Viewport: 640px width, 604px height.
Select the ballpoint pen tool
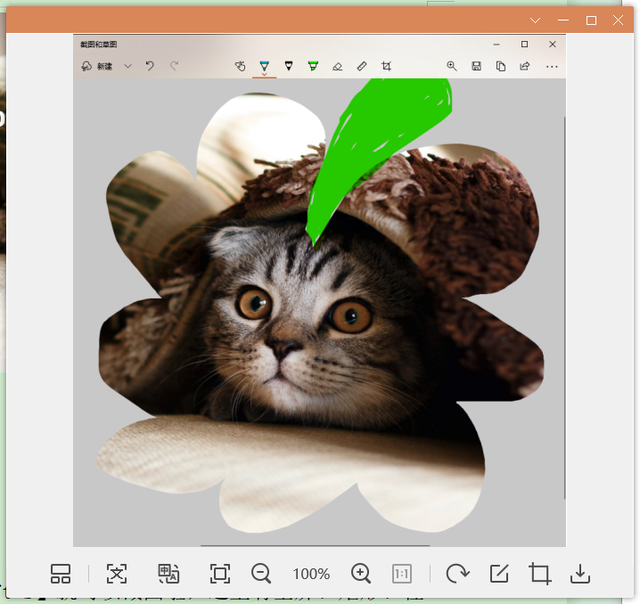(x=264, y=66)
